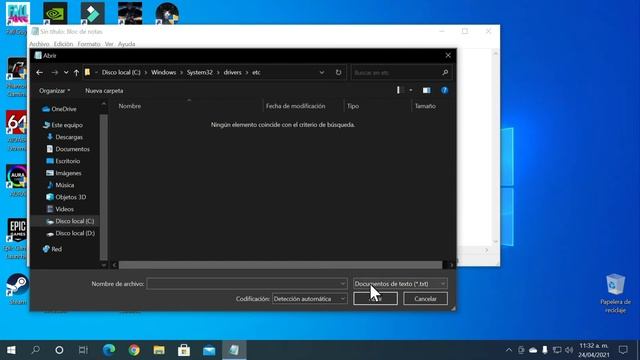Viewport: 640px width, 360px height.
Task: Sort by the Tipo column
Action: pyautogui.click(x=353, y=106)
